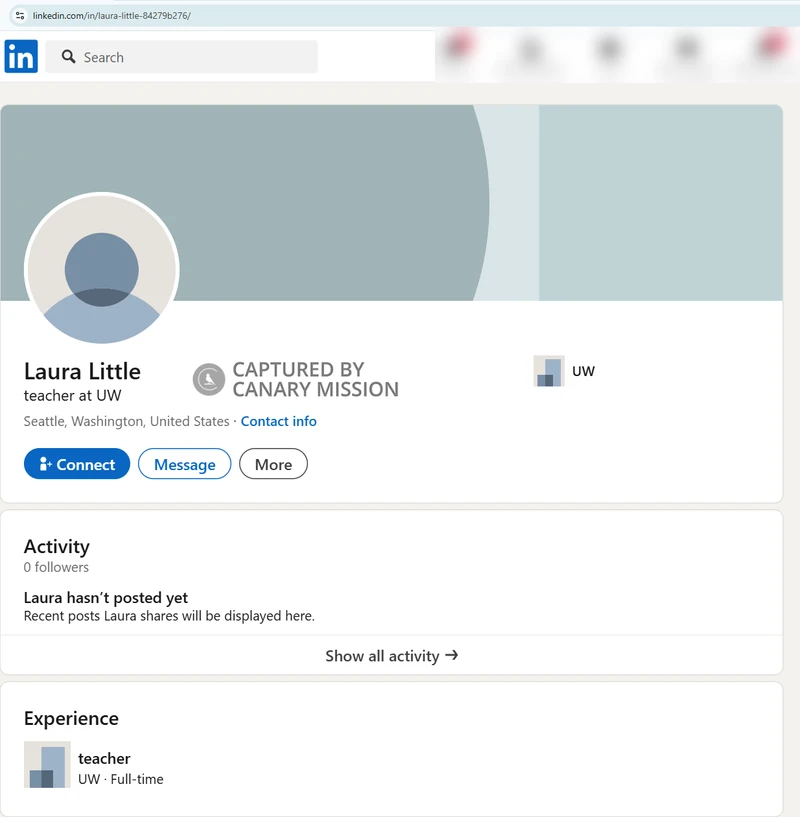Open the UW company link text
The image size is (800, 817).
pyautogui.click(x=583, y=371)
